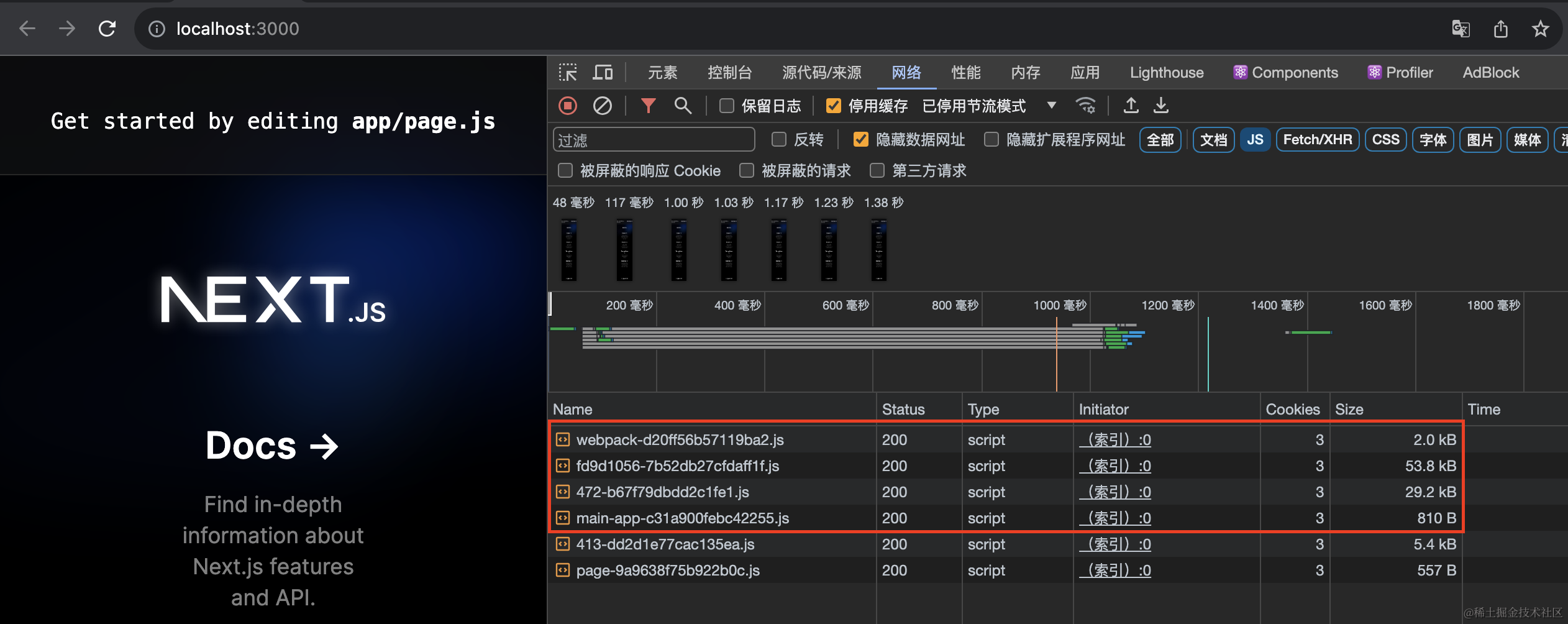1568x624 pixels.
Task: Open network search with magnifier icon
Action: tap(683, 106)
